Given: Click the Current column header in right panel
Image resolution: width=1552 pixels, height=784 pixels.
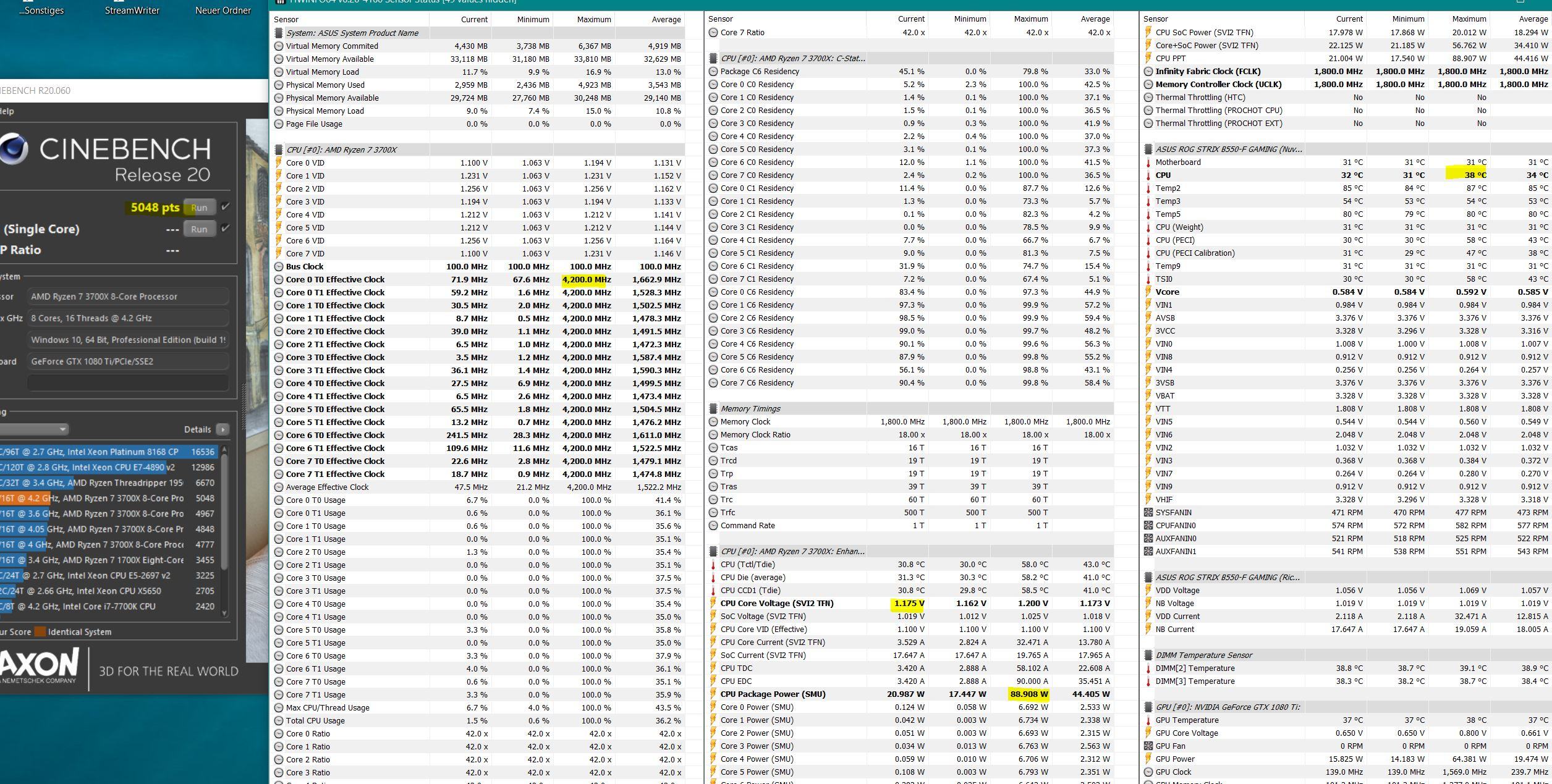Looking at the screenshot, I should pyautogui.click(x=1336, y=19).
